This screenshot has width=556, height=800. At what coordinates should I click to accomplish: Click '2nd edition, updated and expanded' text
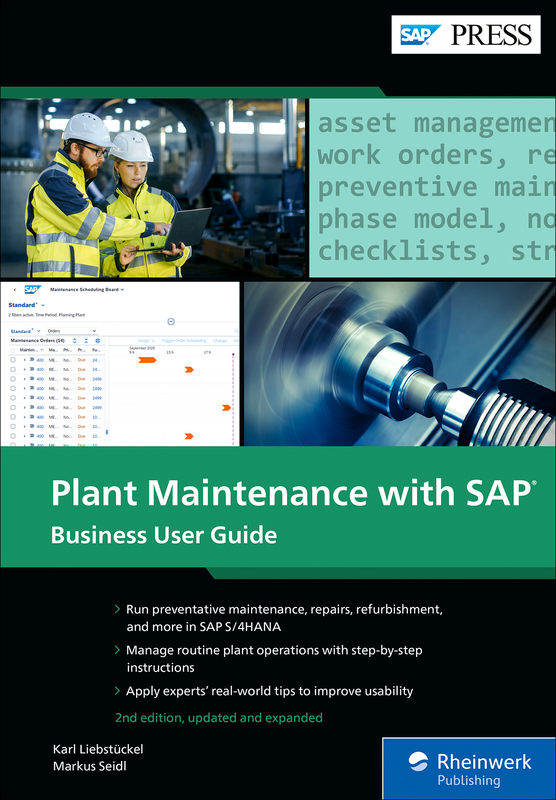click(x=218, y=717)
